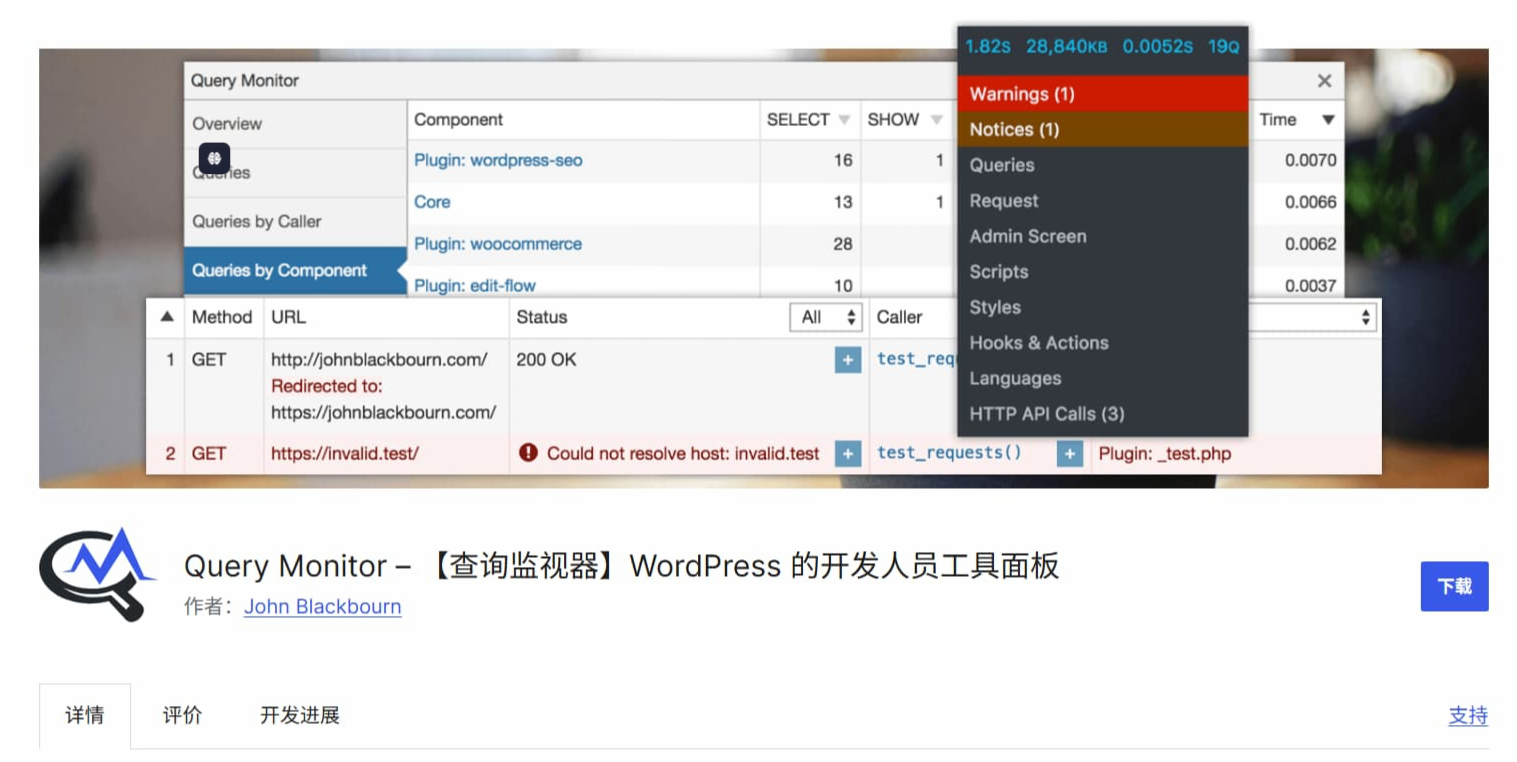Open the John Blackbourn author link
The image size is (1517, 762).
point(322,607)
